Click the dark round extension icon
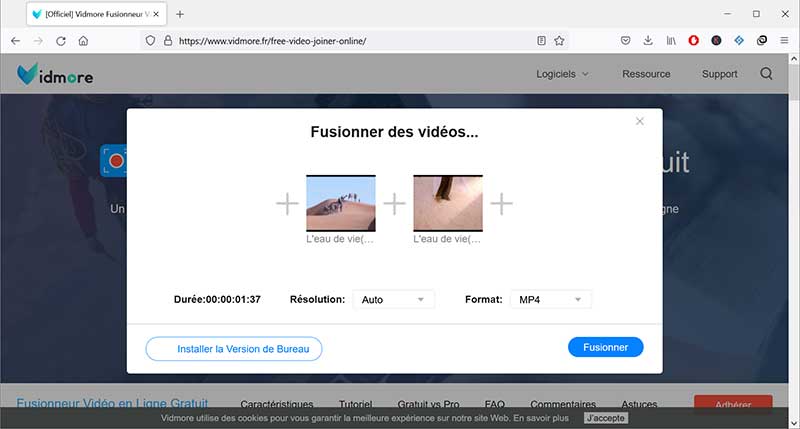Image resolution: width=800 pixels, height=429 pixels. [x=716, y=40]
